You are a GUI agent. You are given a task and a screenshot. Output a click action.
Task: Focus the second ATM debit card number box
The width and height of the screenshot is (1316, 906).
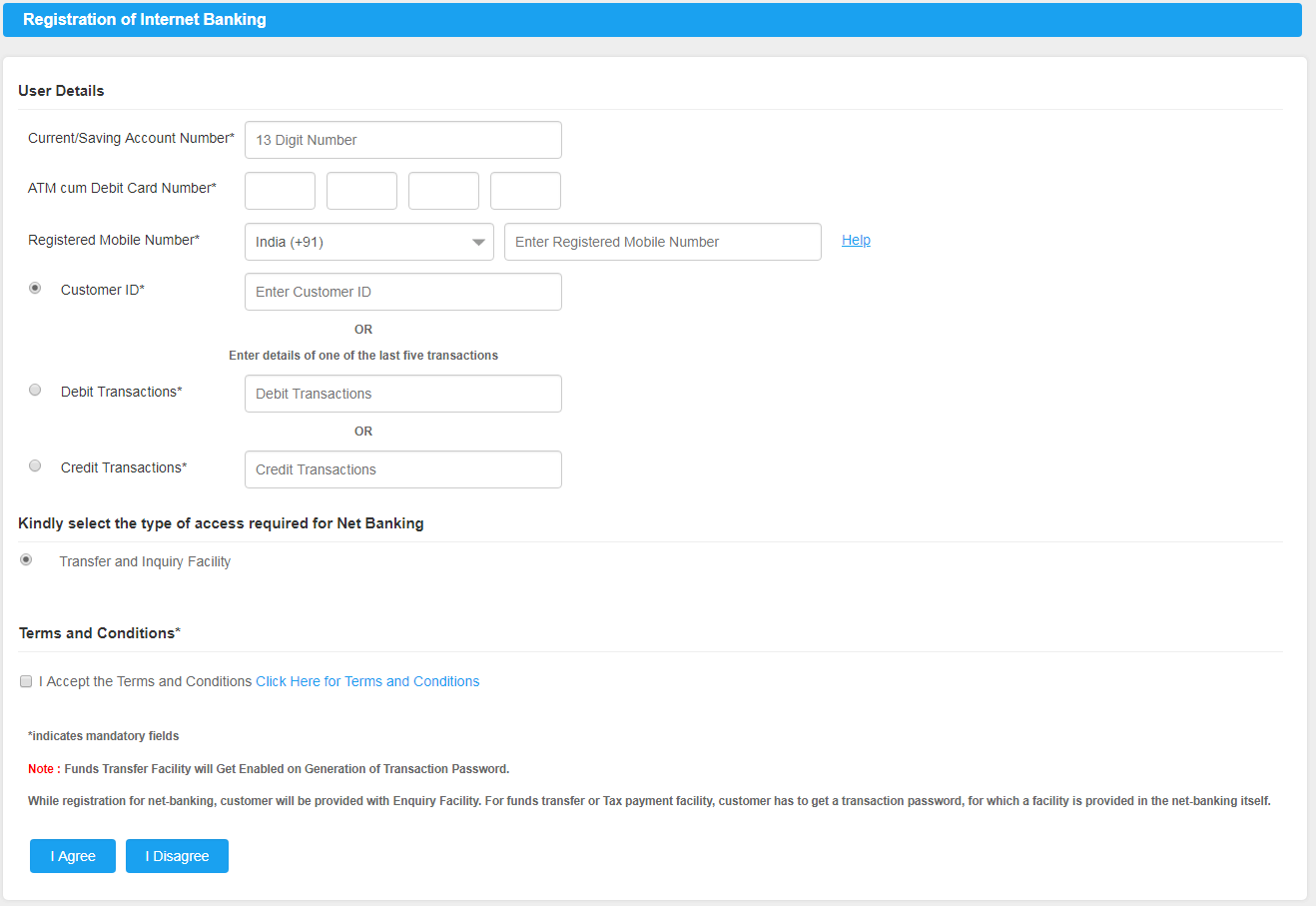(x=361, y=191)
